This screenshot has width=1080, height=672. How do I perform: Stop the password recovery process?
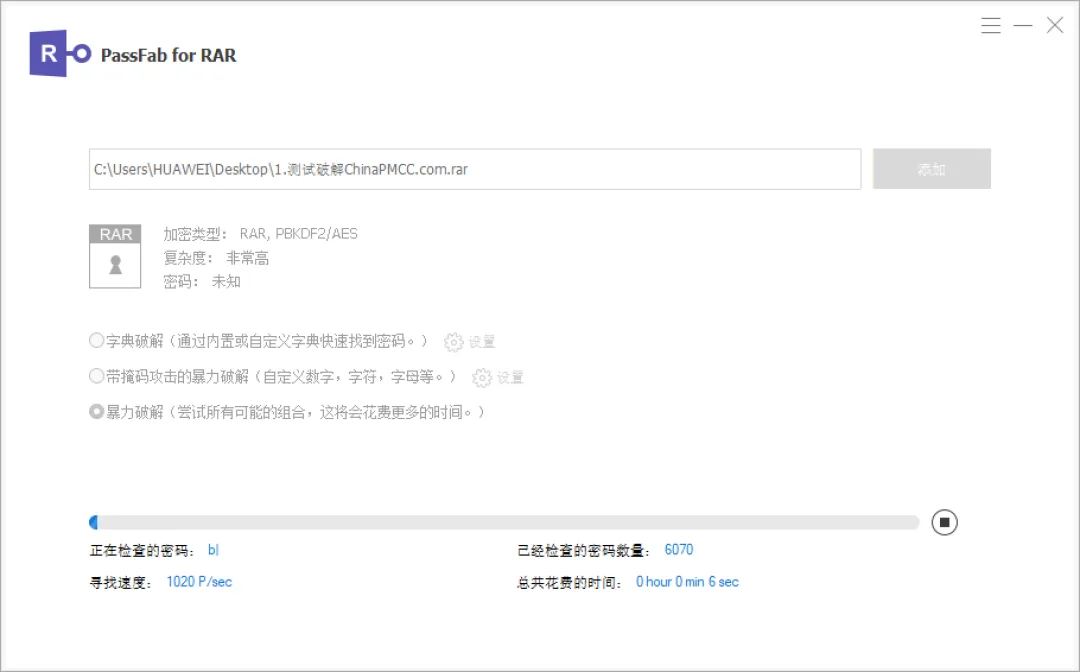click(944, 522)
